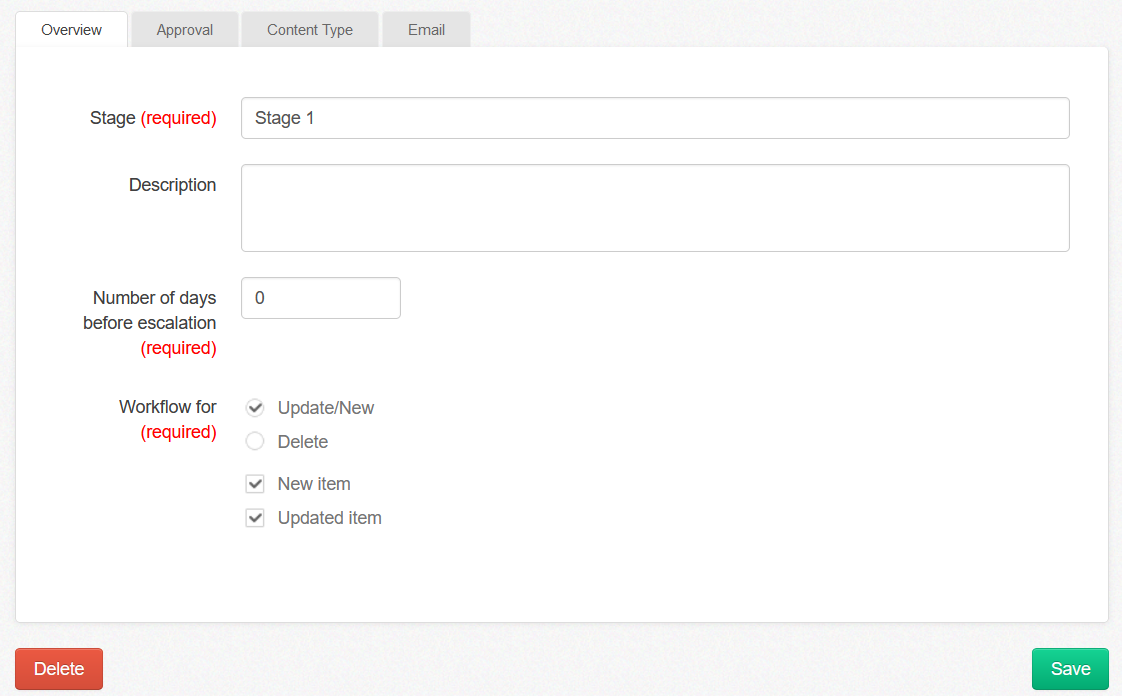Disable the Updated item checkbox

pyautogui.click(x=254, y=517)
